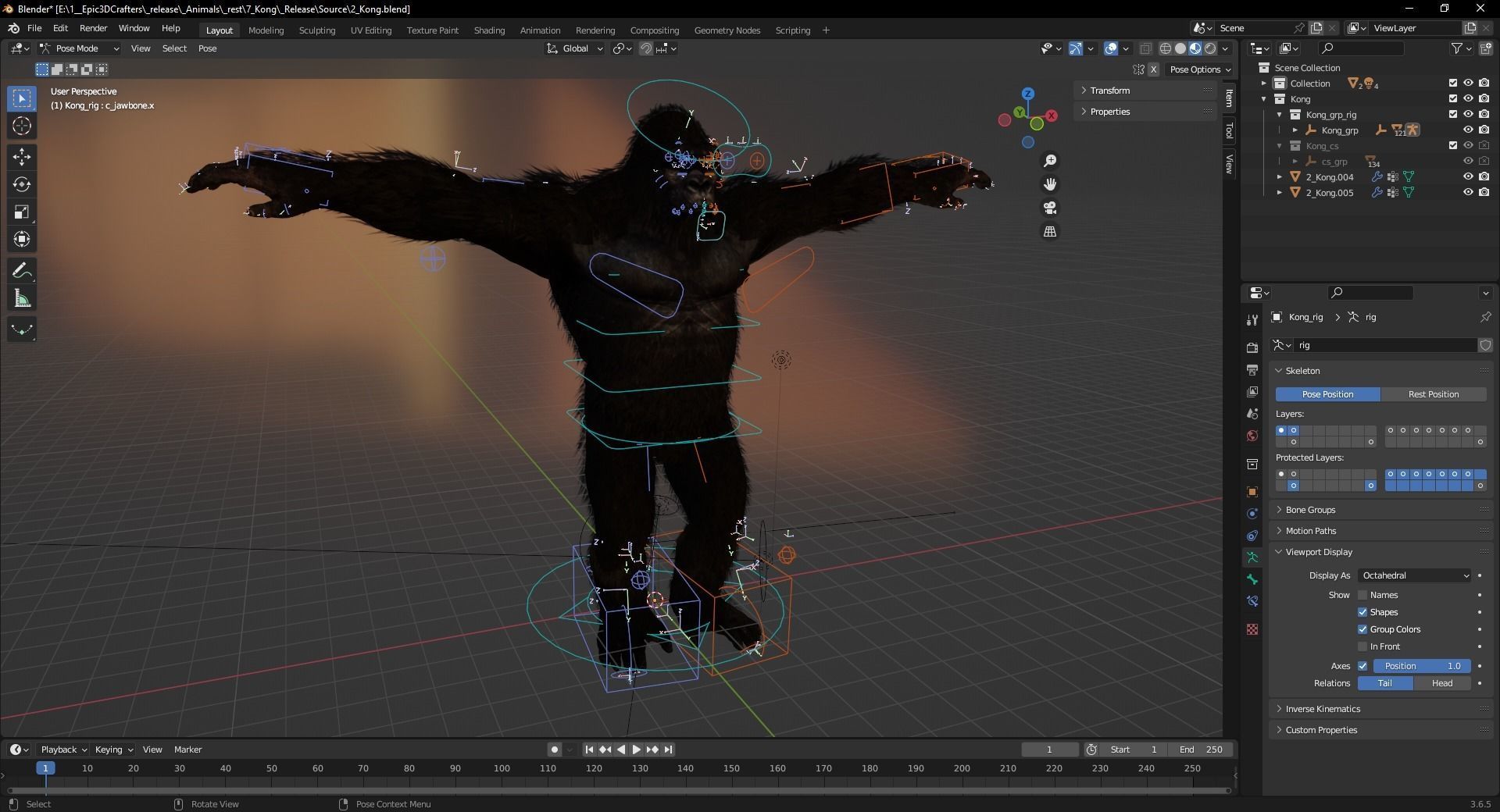Switch to the Shading workspace tab
The image size is (1500, 812).
pos(489,30)
